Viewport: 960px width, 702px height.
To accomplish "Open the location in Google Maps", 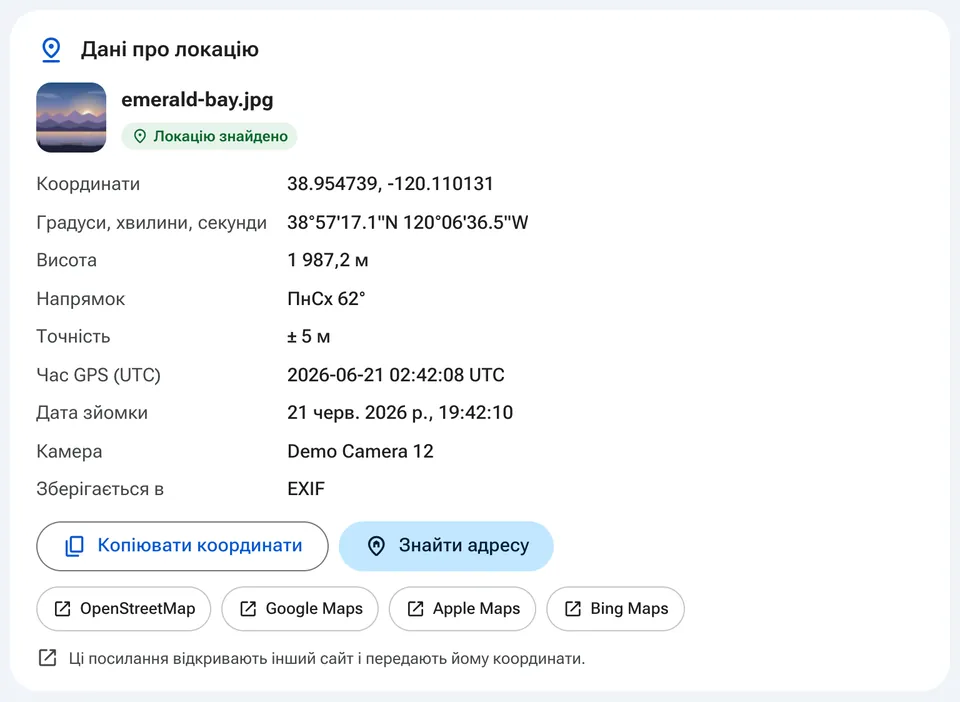I will point(300,609).
